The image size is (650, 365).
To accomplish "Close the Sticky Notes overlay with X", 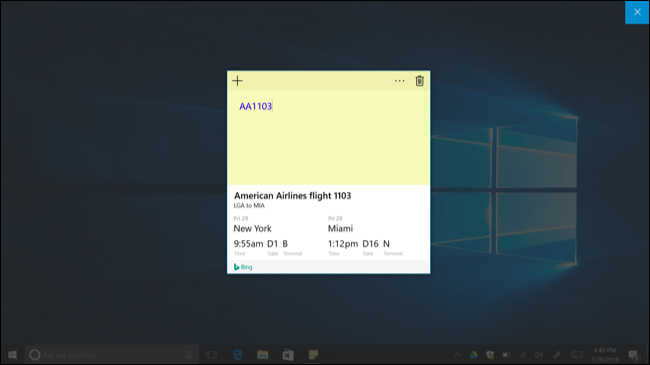I will point(637,12).
